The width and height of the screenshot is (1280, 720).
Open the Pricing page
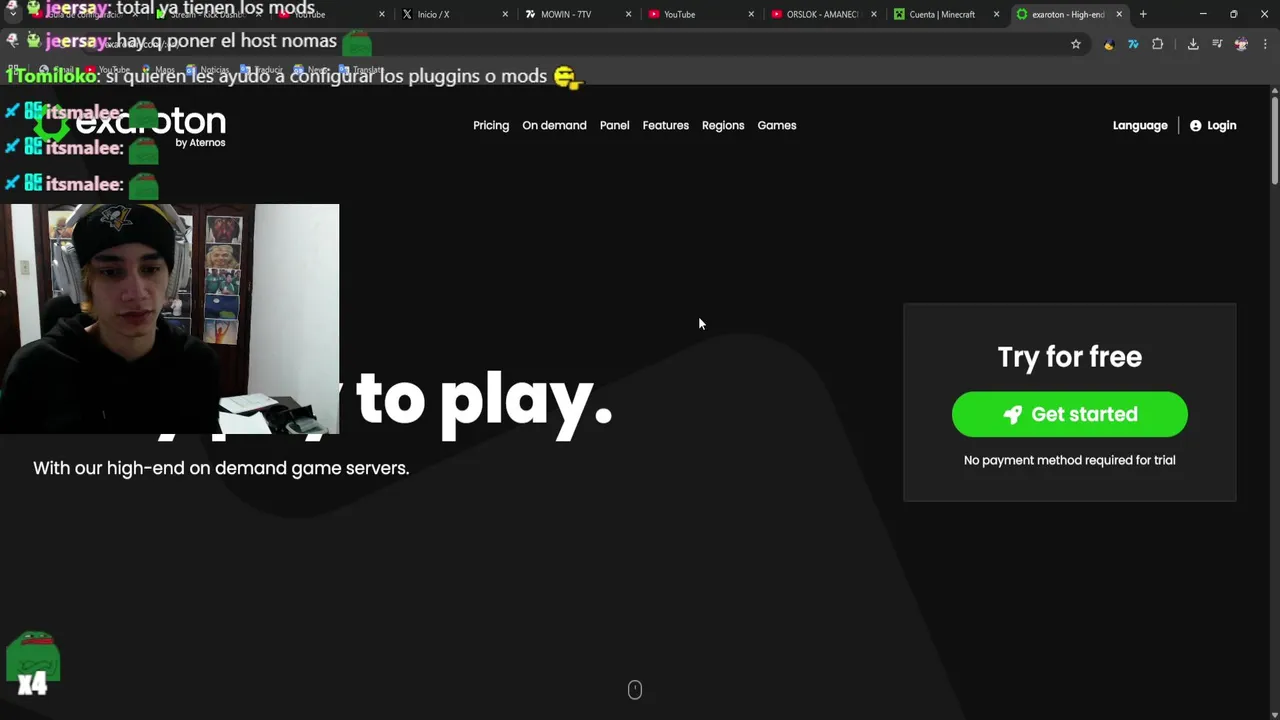pyautogui.click(x=491, y=125)
